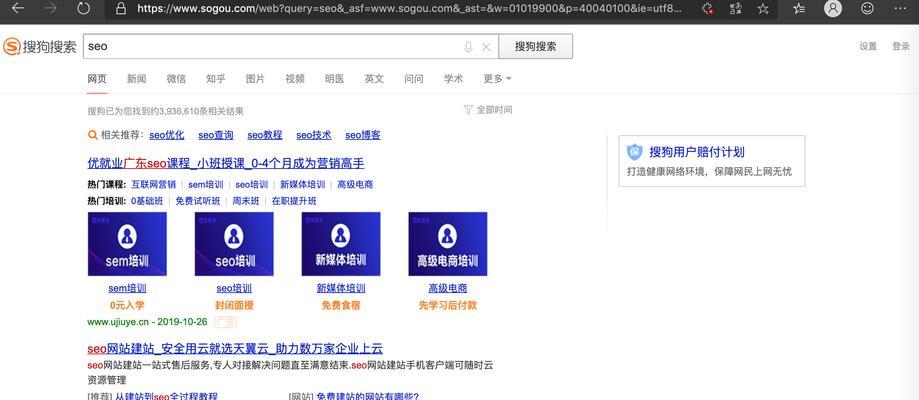
Task: Click related suggestion seo技术
Action: coord(314,135)
